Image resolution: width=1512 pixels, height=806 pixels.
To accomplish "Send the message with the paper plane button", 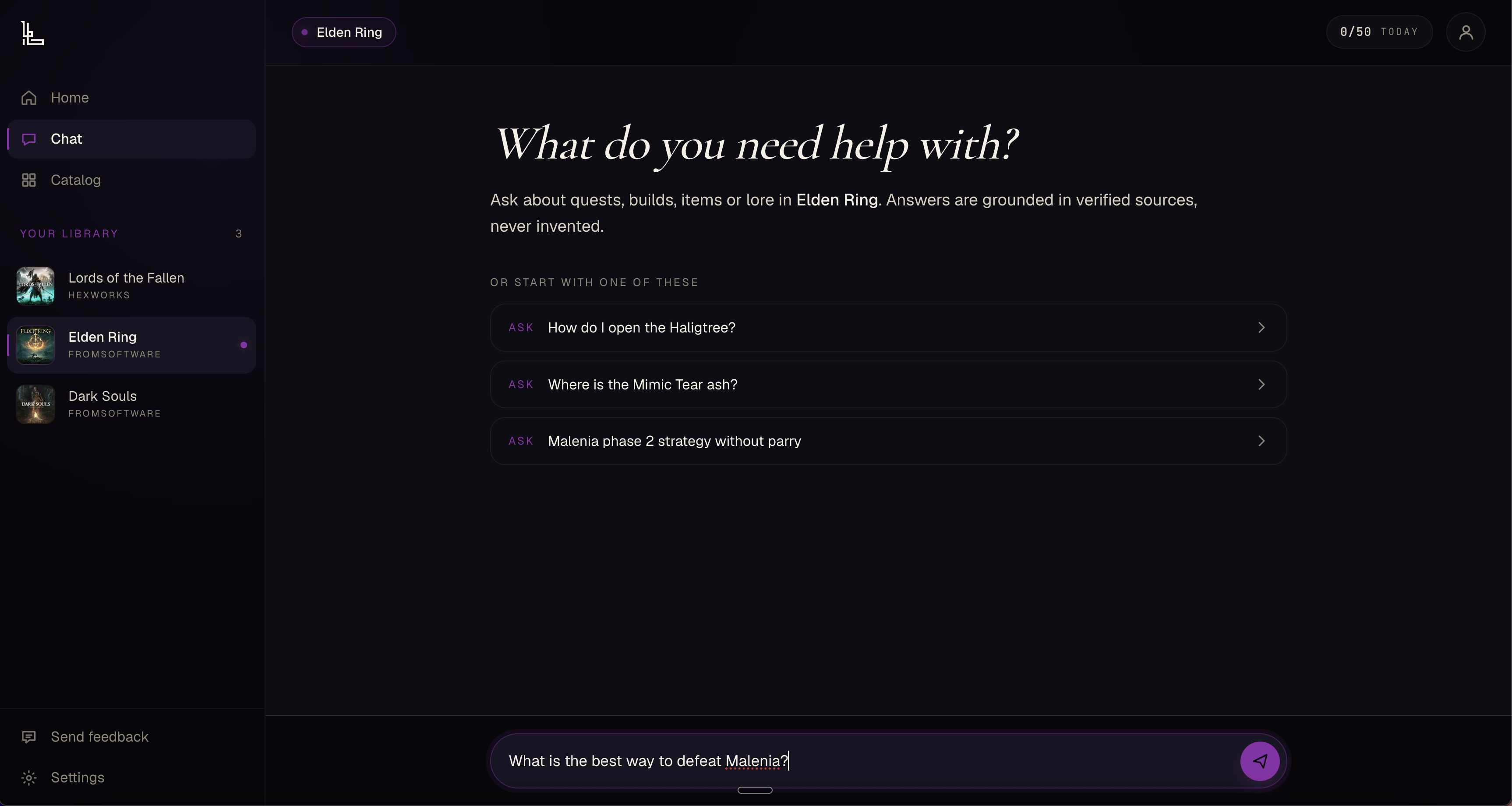I will point(1260,761).
